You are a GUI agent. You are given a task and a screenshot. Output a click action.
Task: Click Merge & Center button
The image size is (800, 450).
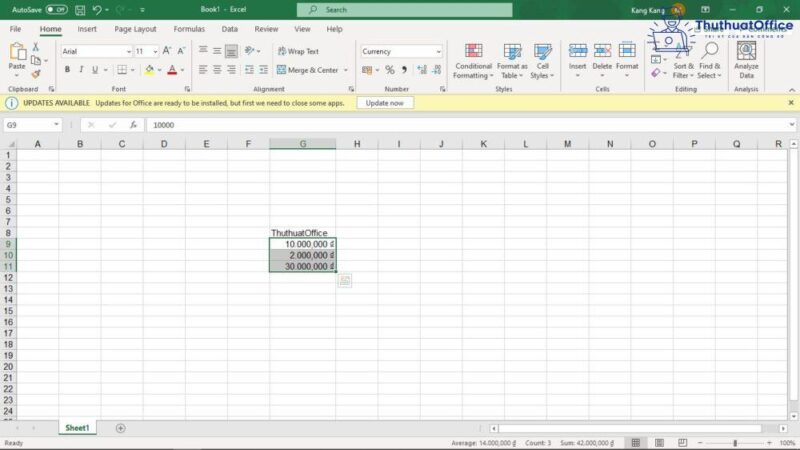308,70
